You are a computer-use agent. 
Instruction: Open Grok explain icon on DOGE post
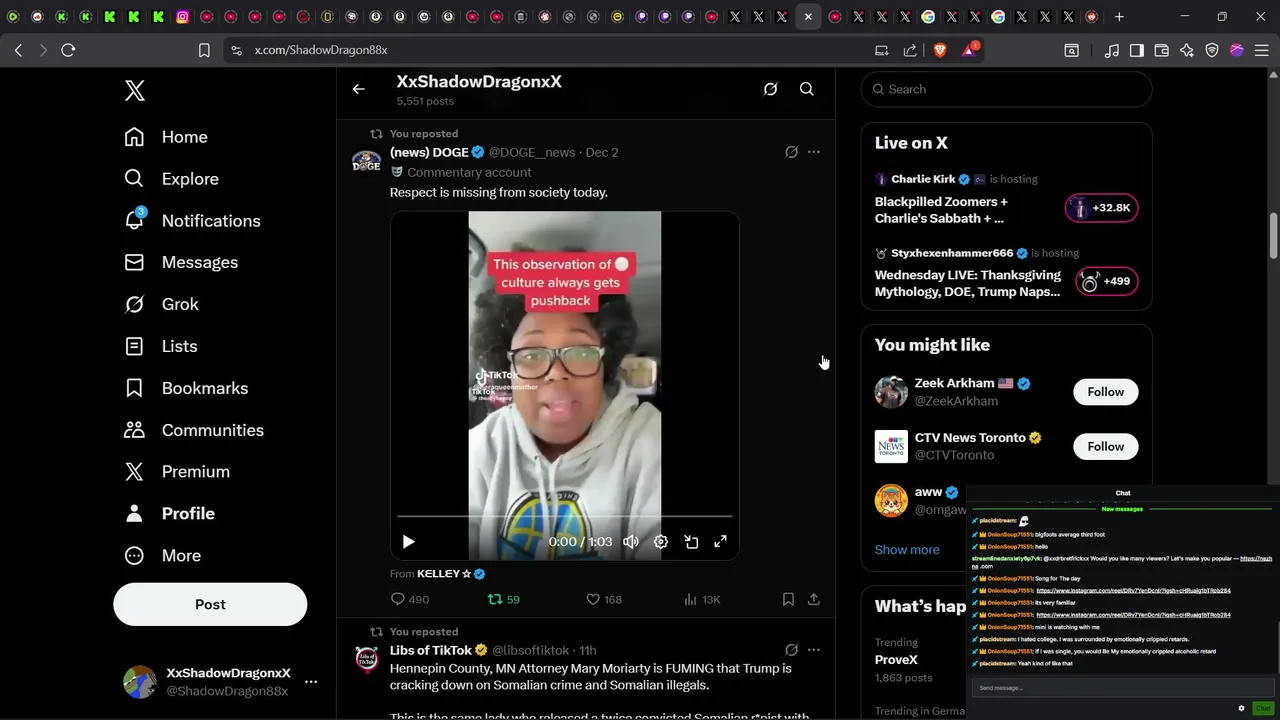791,152
